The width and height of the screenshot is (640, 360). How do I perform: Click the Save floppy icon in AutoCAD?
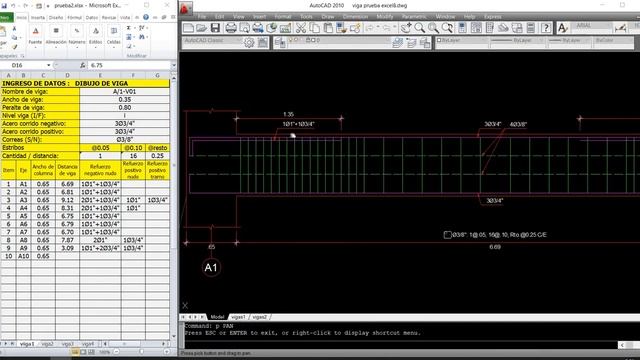tap(215, 28)
